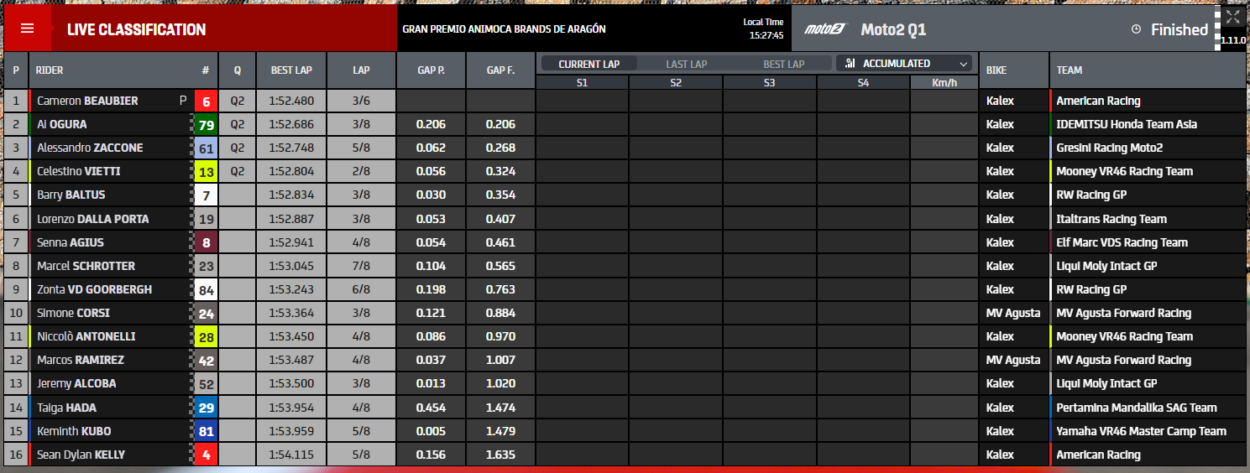Click the S1 sector column header
Viewport: 1250px width, 473px height.
point(582,82)
